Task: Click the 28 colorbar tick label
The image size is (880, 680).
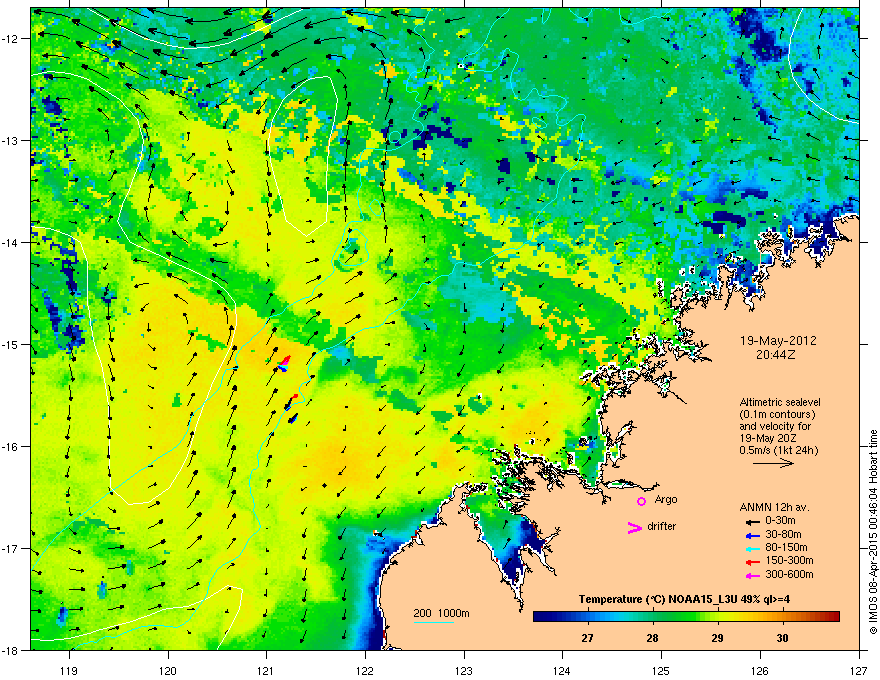Action: click(x=652, y=638)
